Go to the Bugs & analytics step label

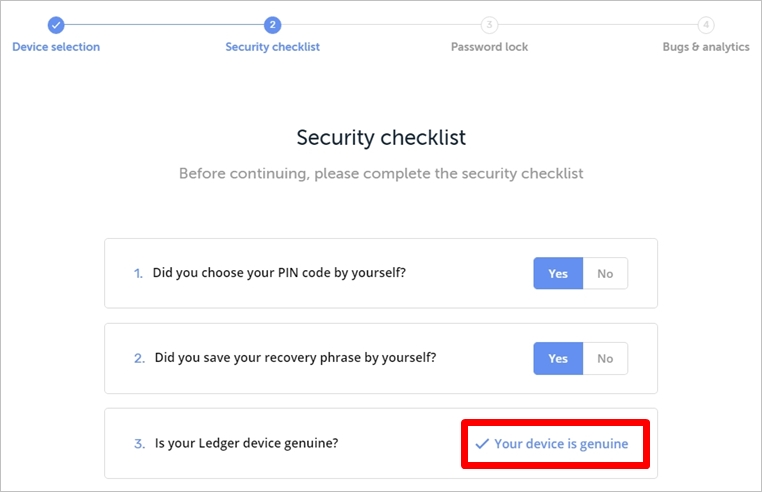point(706,47)
